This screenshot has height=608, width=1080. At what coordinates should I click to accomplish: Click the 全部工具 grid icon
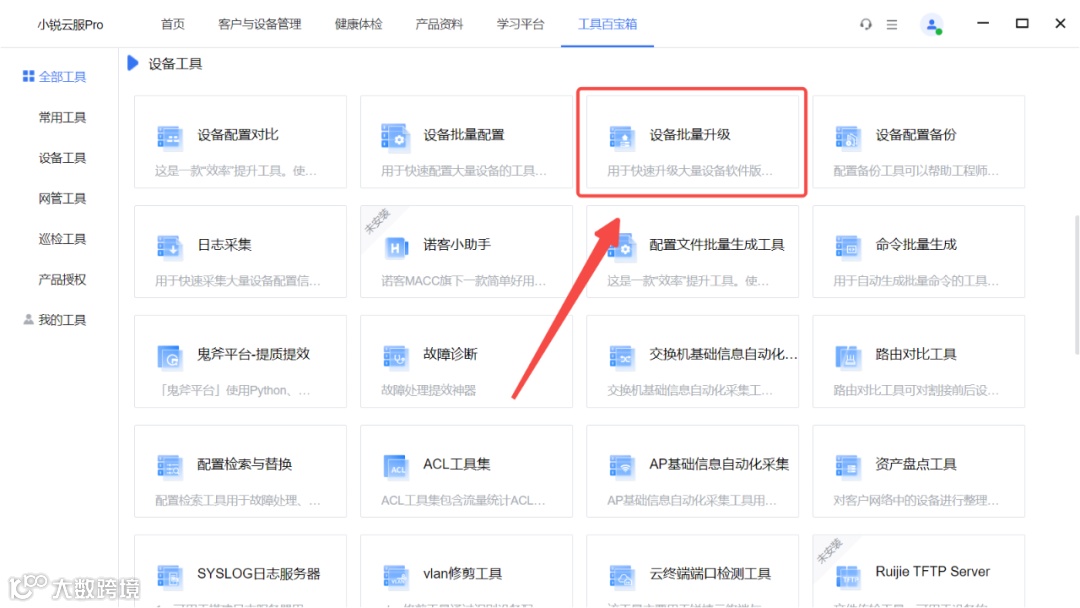28,76
